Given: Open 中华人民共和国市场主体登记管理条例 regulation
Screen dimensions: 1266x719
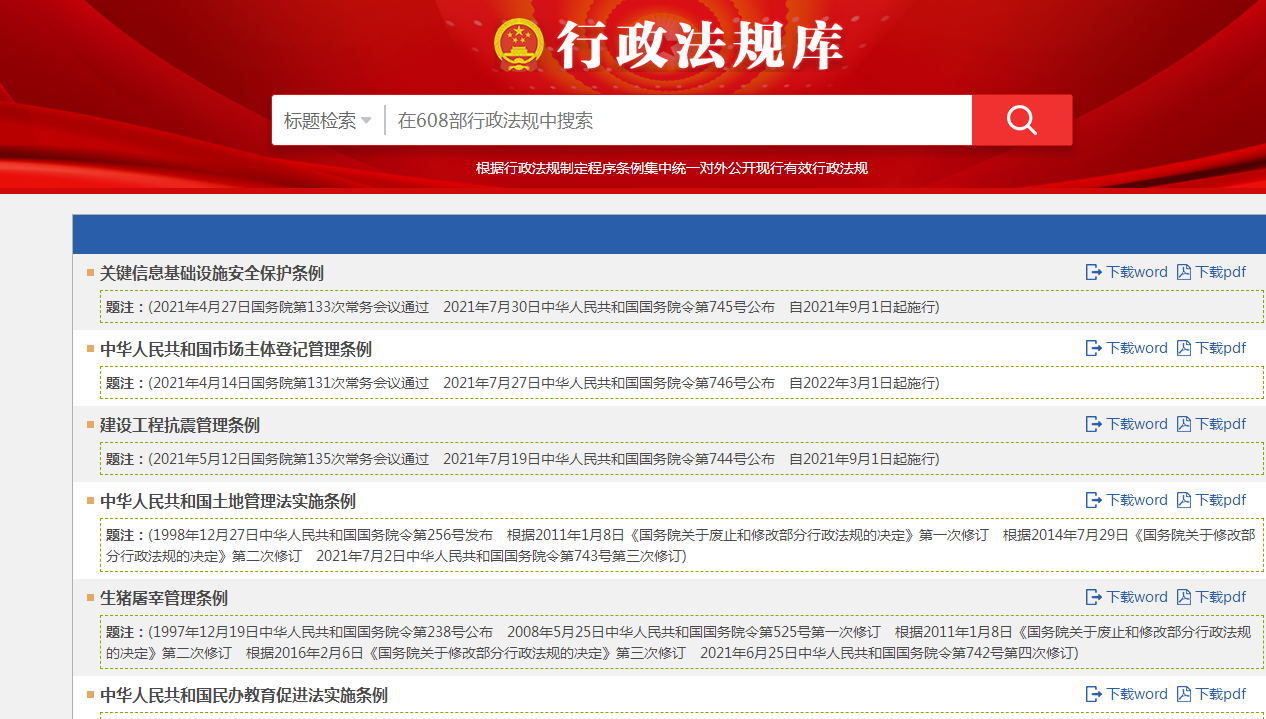Looking at the screenshot, I should tap(236, 349).
